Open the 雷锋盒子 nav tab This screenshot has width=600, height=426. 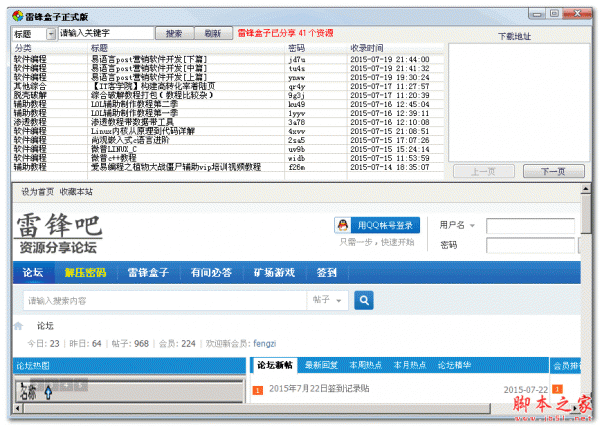click(x=148, y=273)
